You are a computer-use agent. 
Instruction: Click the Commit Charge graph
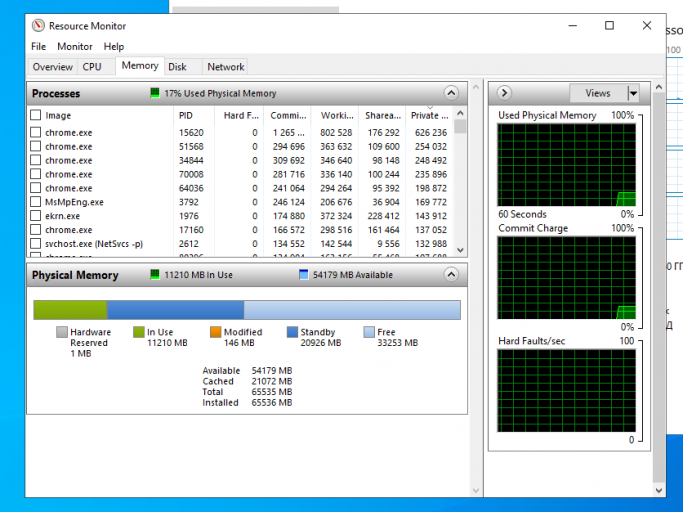(x=567, y=278)
